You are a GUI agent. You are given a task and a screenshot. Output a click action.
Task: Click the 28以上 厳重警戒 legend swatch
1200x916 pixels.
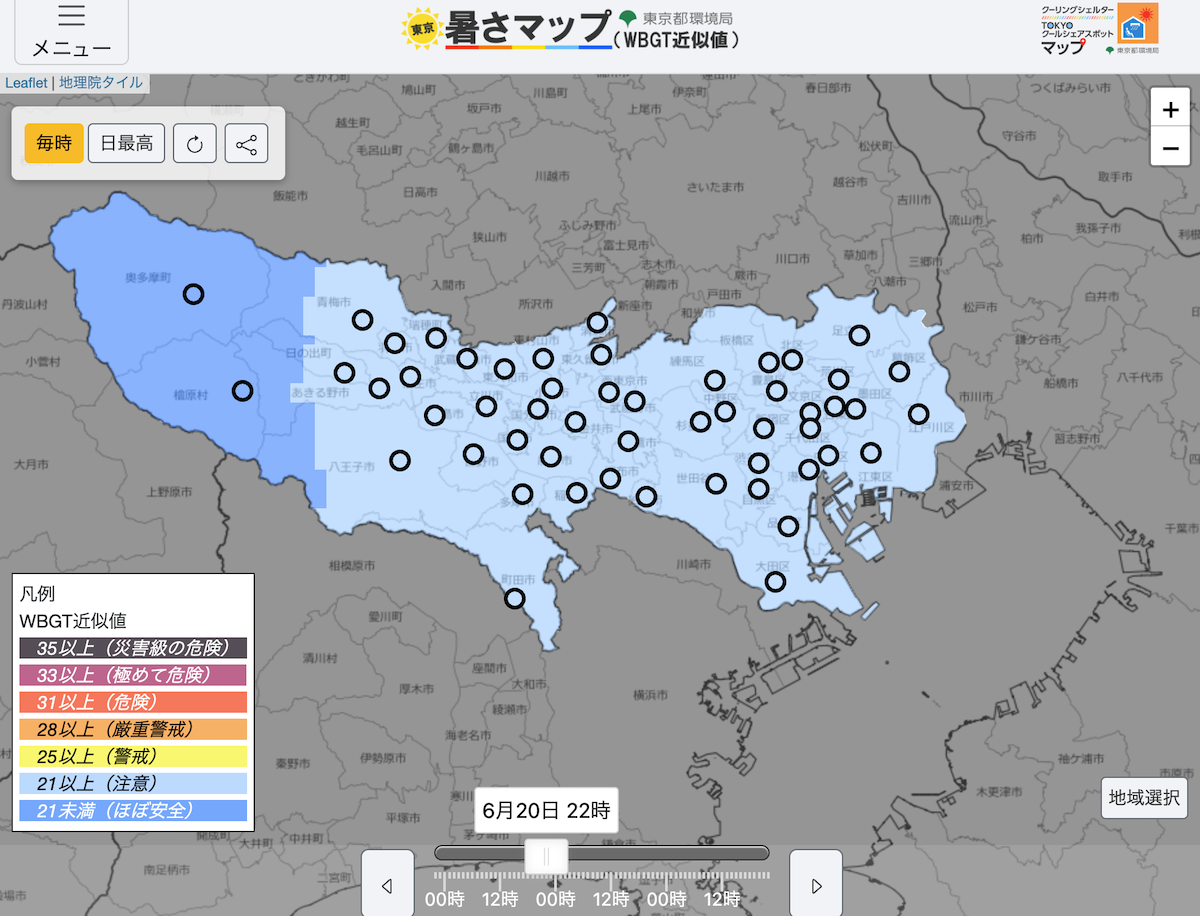click(133, 729)
